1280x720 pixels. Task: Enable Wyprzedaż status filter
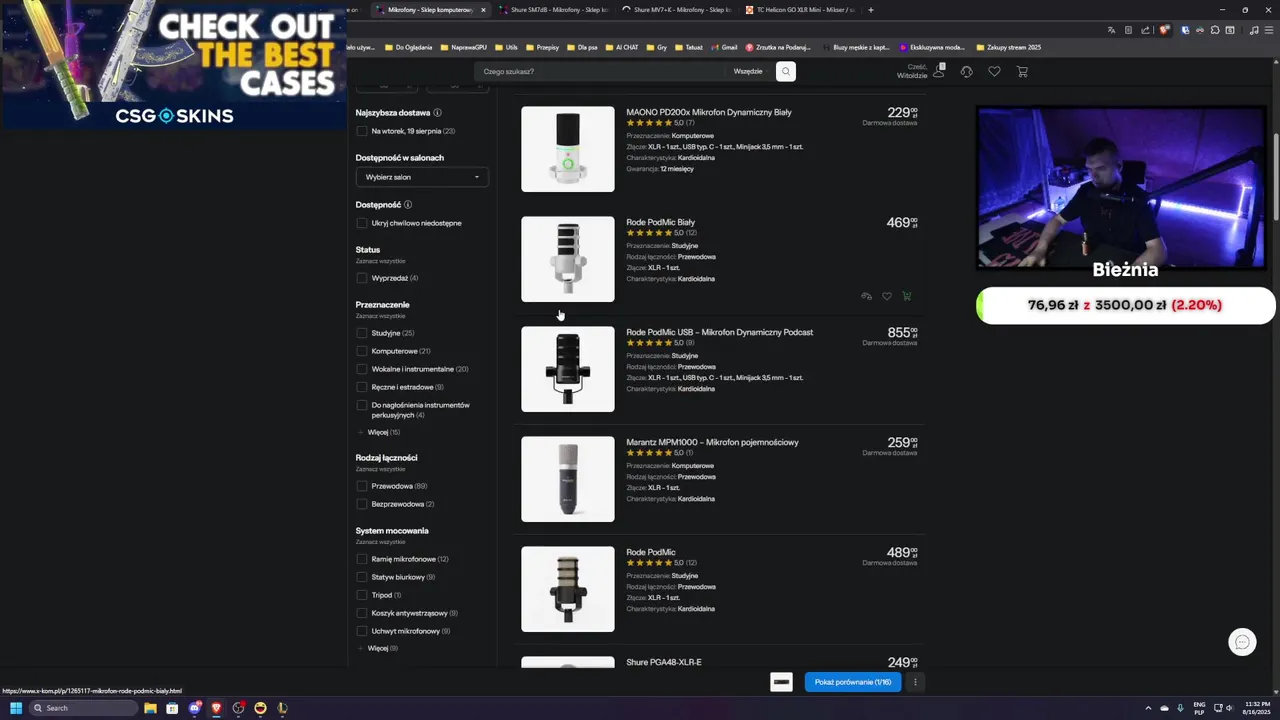pos(362,278)
